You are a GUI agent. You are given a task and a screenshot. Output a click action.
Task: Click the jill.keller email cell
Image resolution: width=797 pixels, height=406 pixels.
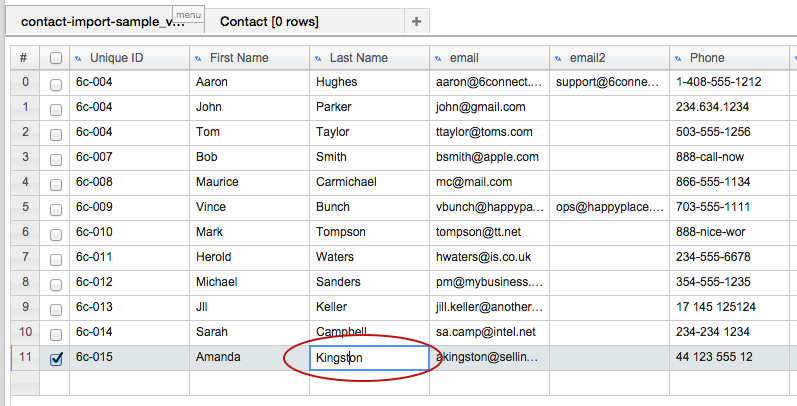[x=489, y=307]
